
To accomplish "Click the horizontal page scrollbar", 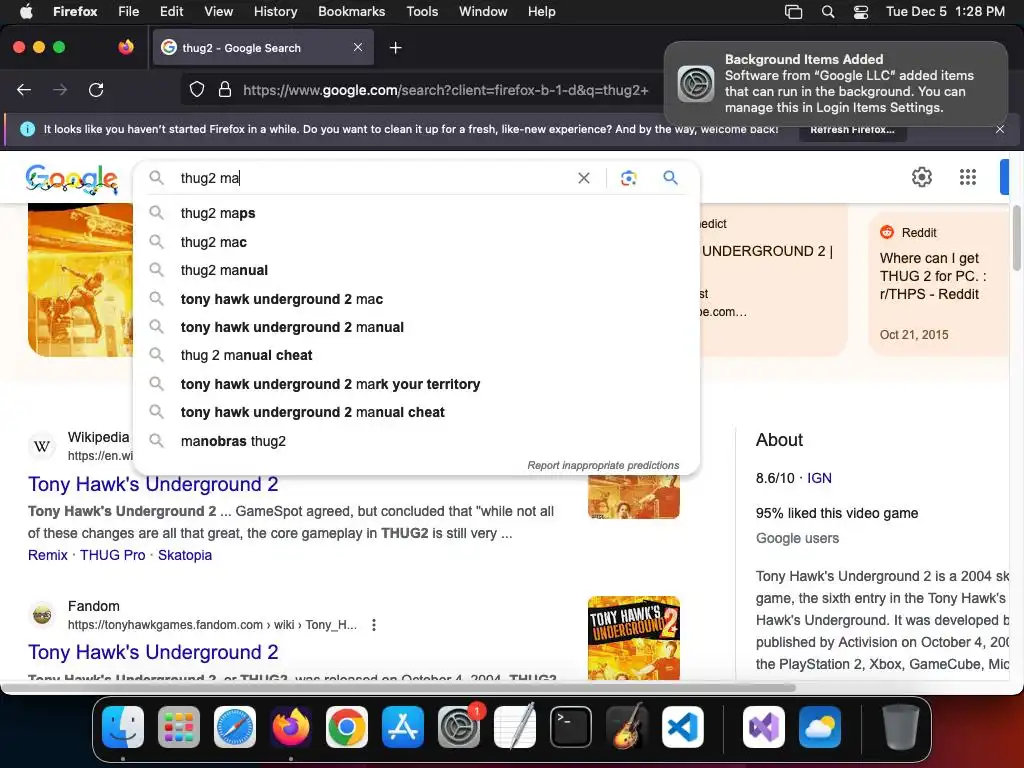I will click(x=398, y=688).
